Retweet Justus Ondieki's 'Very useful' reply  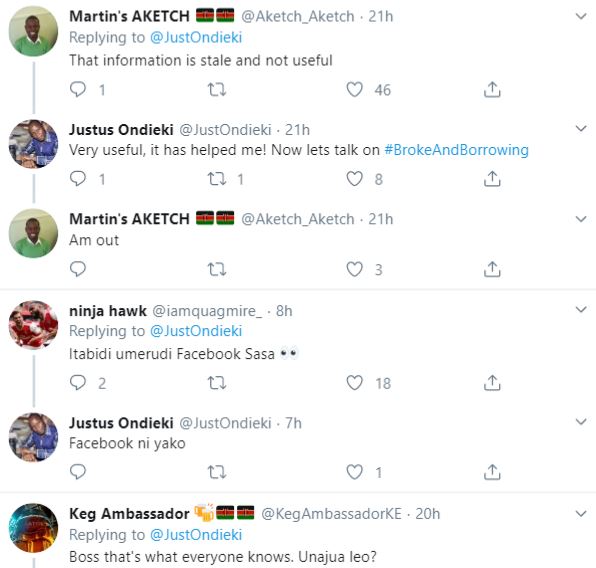click(217, 179)
